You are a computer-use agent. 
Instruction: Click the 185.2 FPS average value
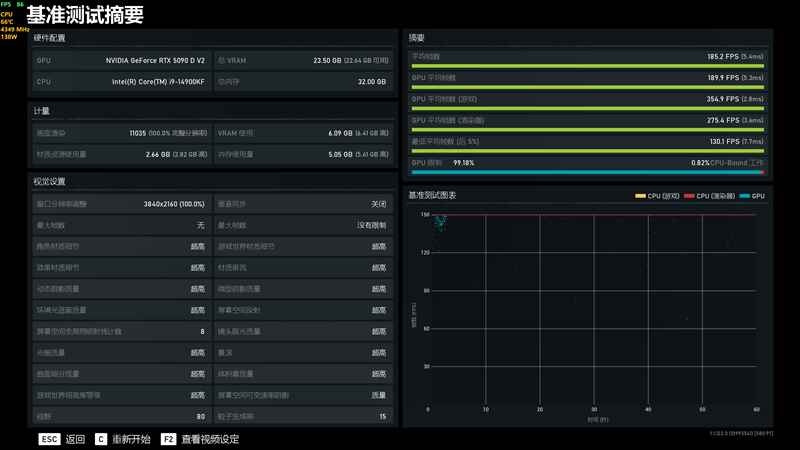[x=723, y=57]
